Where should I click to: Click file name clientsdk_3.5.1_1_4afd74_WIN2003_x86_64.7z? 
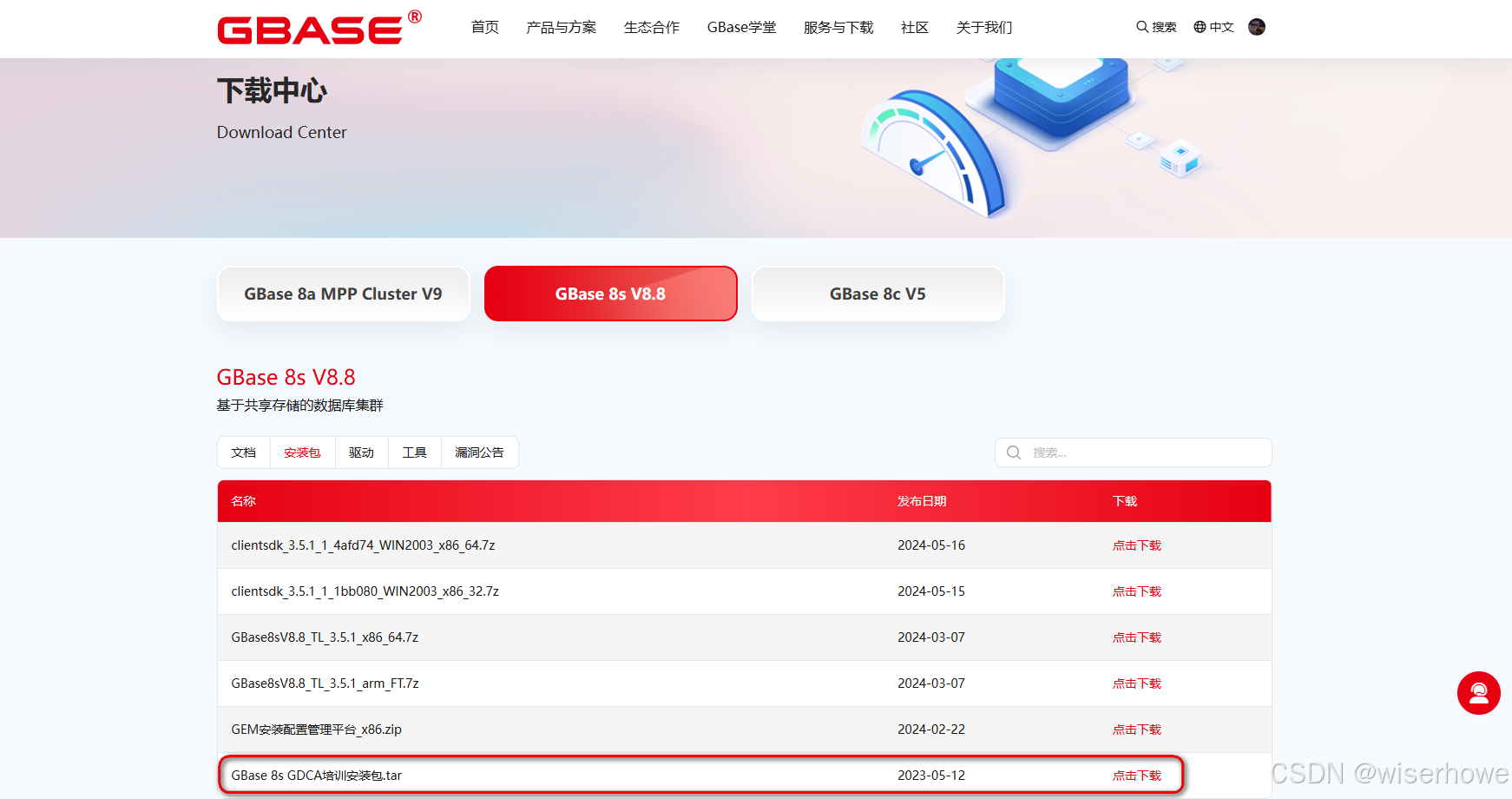(x=363, y=545)
